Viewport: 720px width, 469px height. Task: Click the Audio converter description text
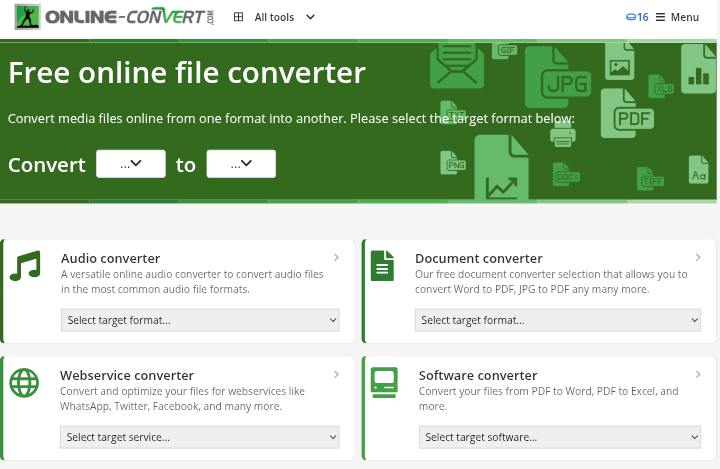pos(192,282)
